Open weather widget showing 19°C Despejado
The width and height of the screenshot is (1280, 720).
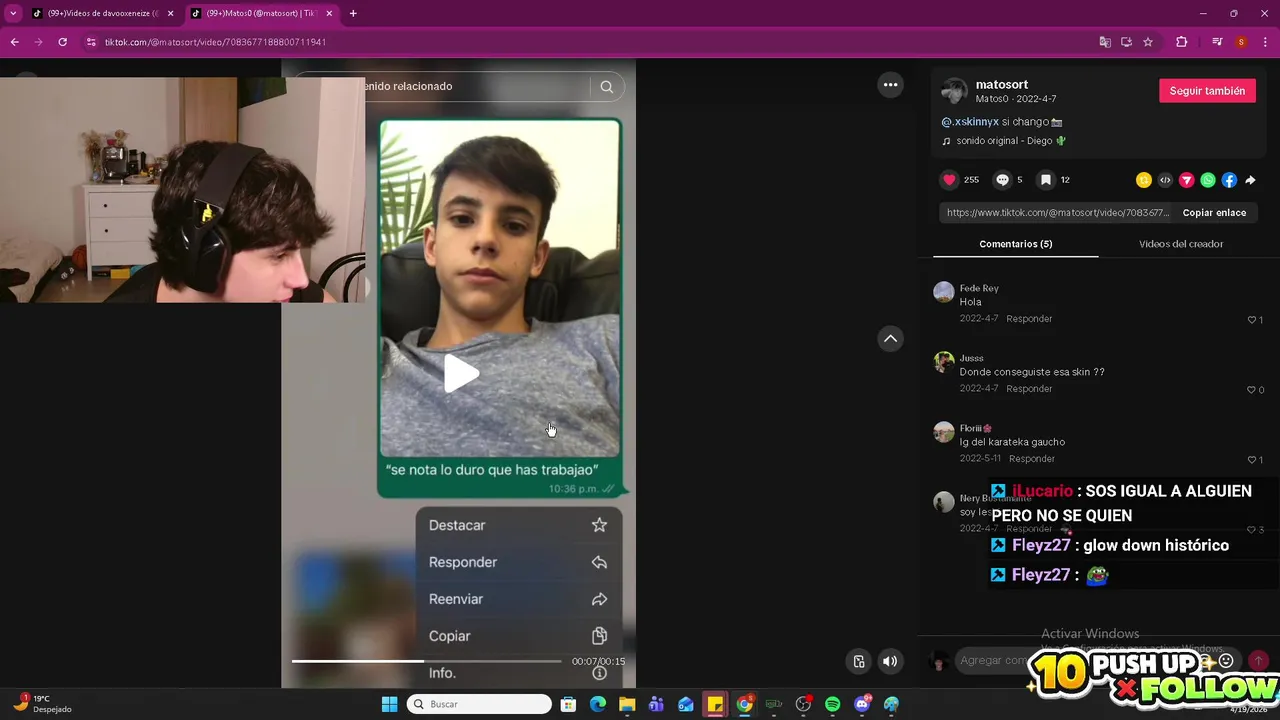point(42,704)
